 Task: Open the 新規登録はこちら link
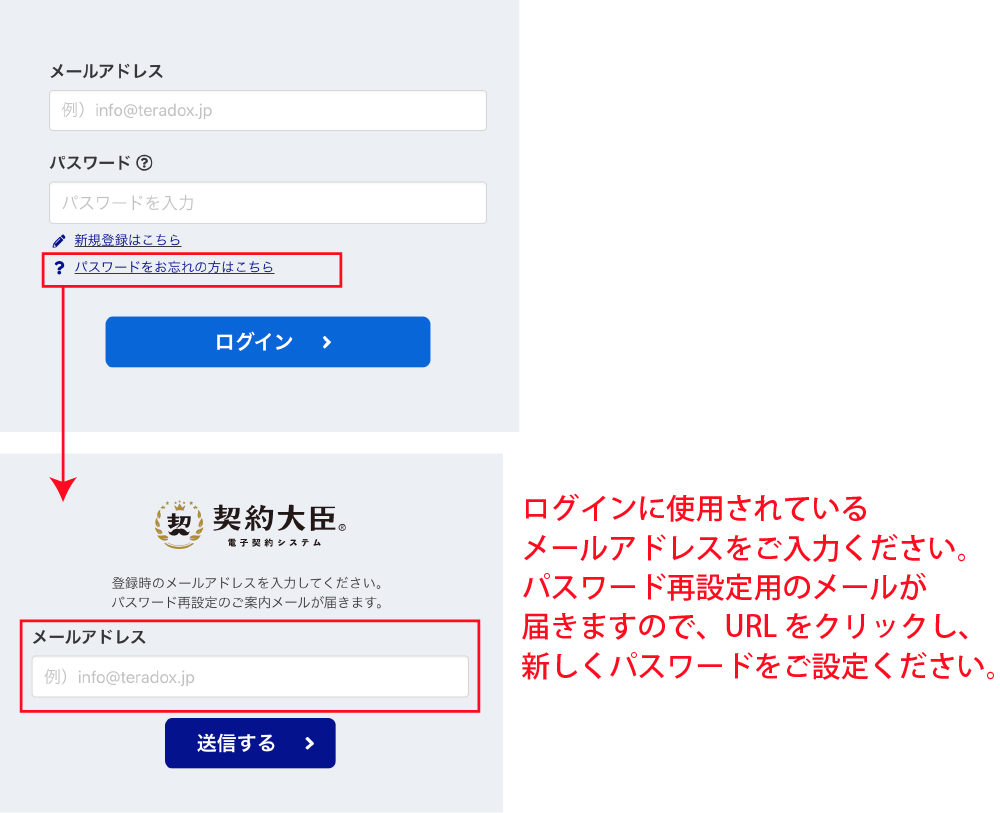[128, 240]
